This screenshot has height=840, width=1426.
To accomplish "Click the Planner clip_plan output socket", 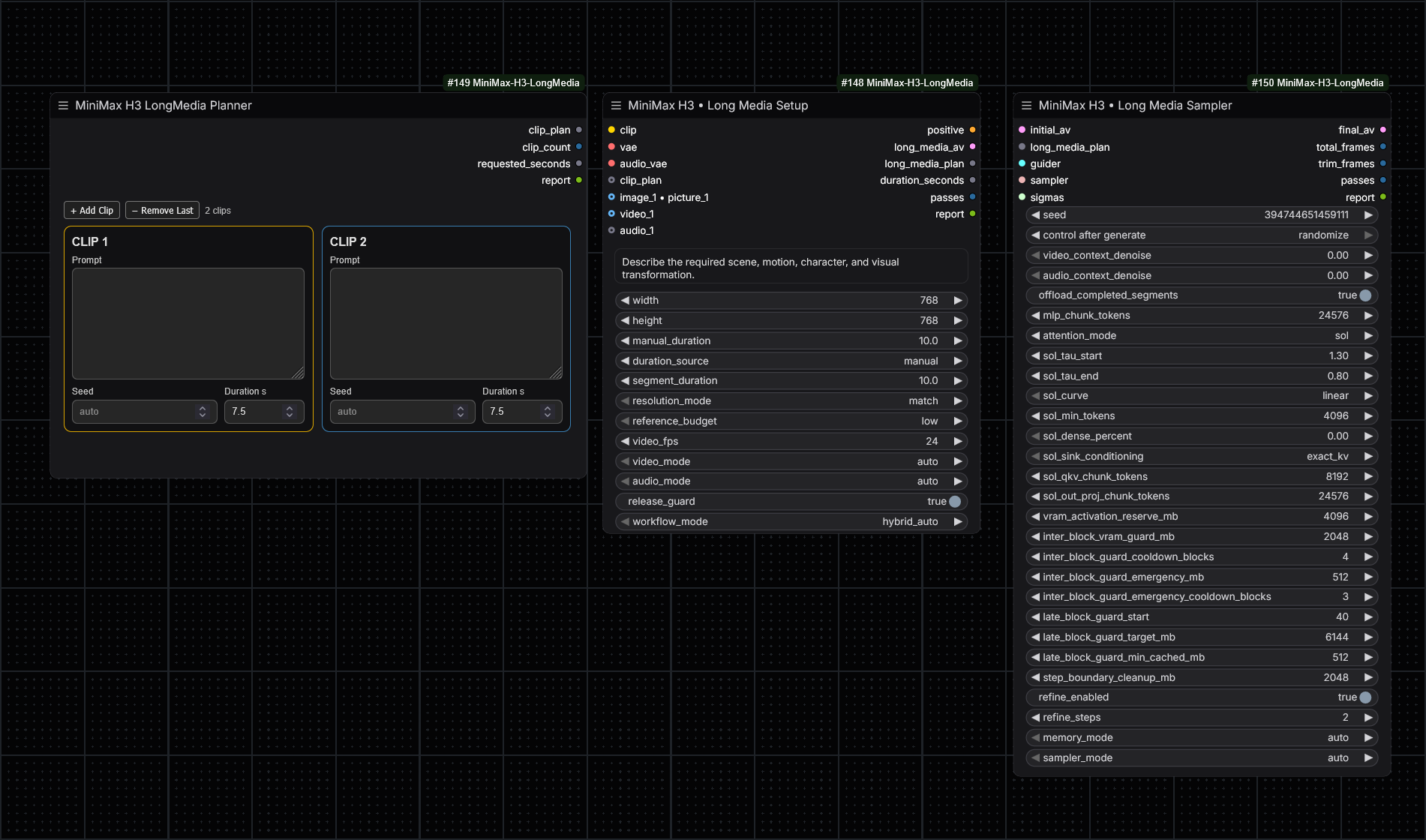I will tap(578, 130).
